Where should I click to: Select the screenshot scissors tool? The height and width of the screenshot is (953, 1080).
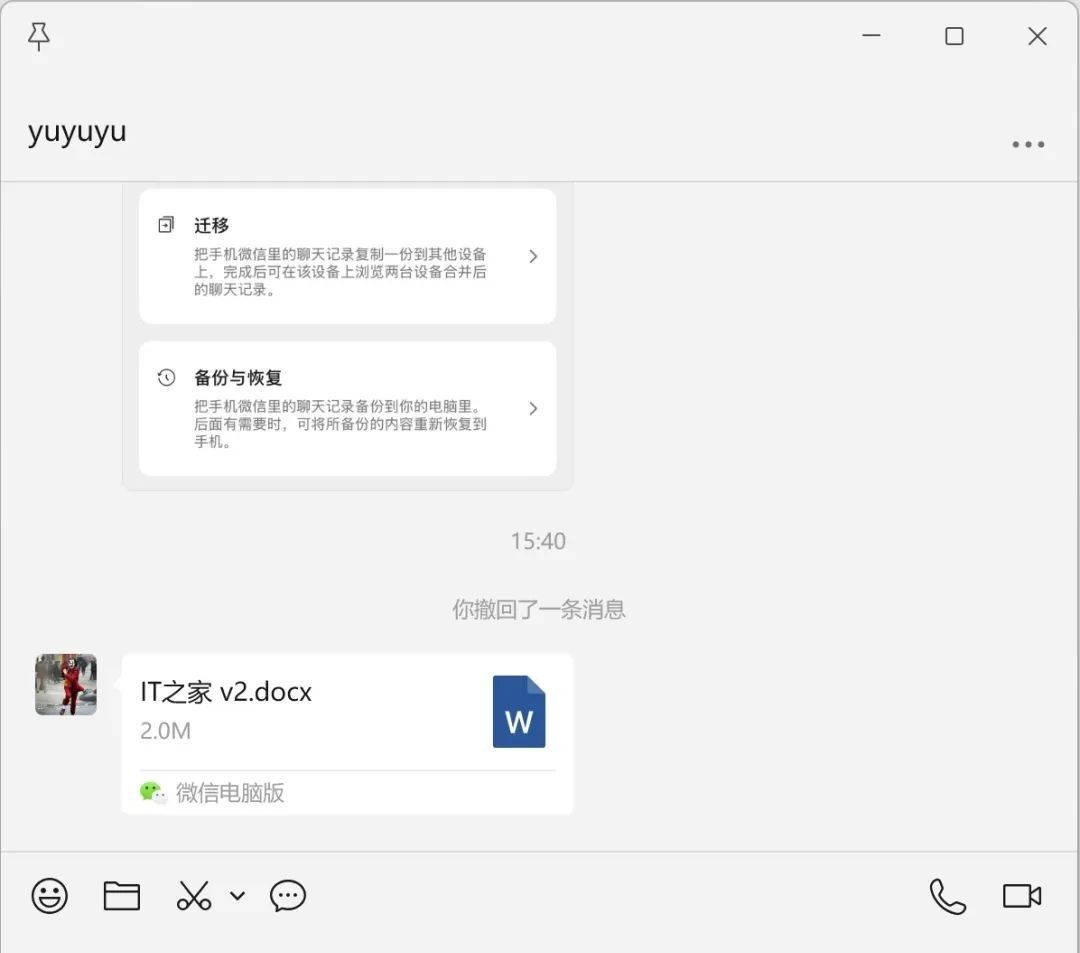(193, 896)
